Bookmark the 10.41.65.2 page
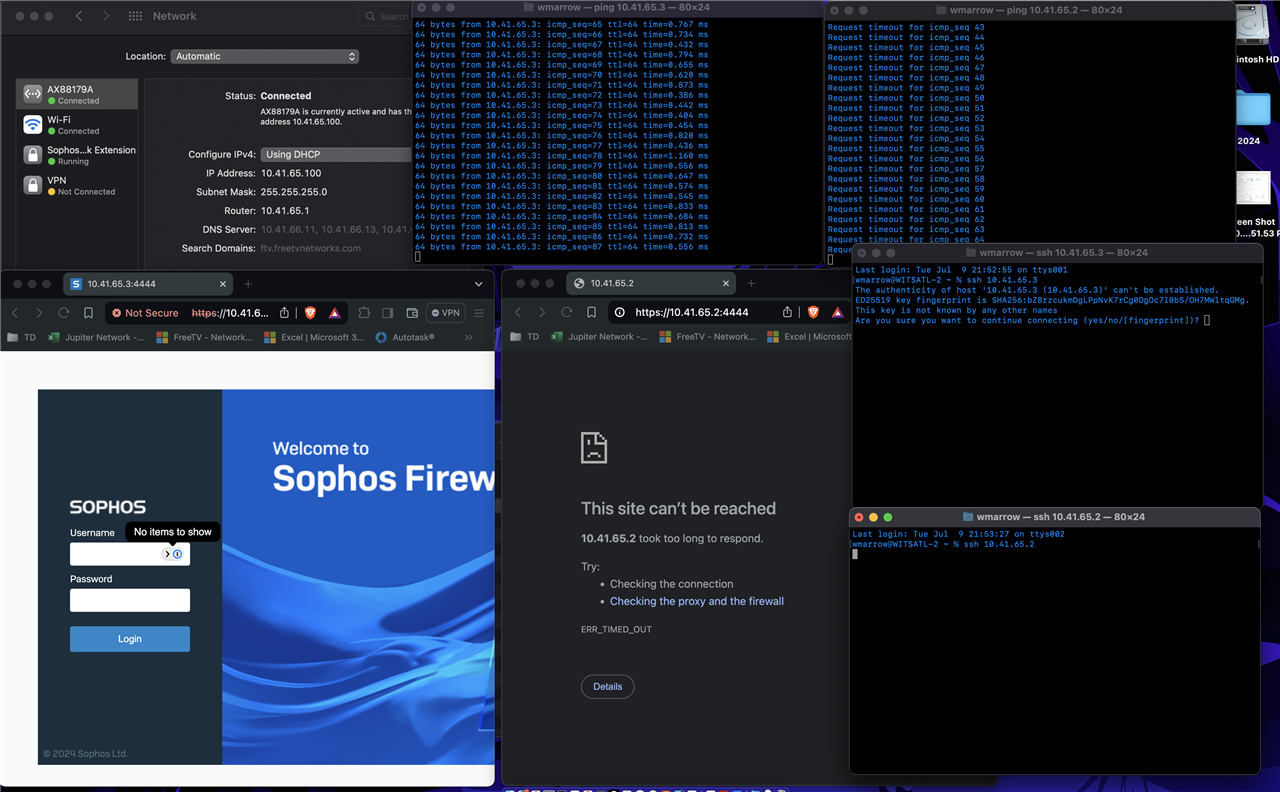The width and height of the screenshot is (1280, 792). point(591,313)
